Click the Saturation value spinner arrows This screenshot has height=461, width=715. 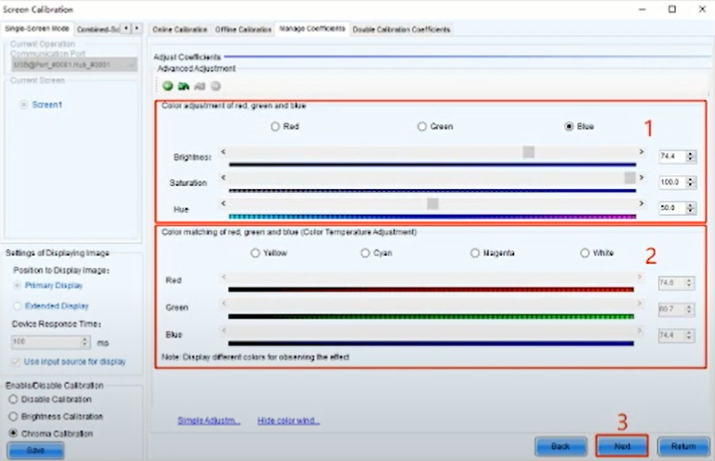pos(690,182)
